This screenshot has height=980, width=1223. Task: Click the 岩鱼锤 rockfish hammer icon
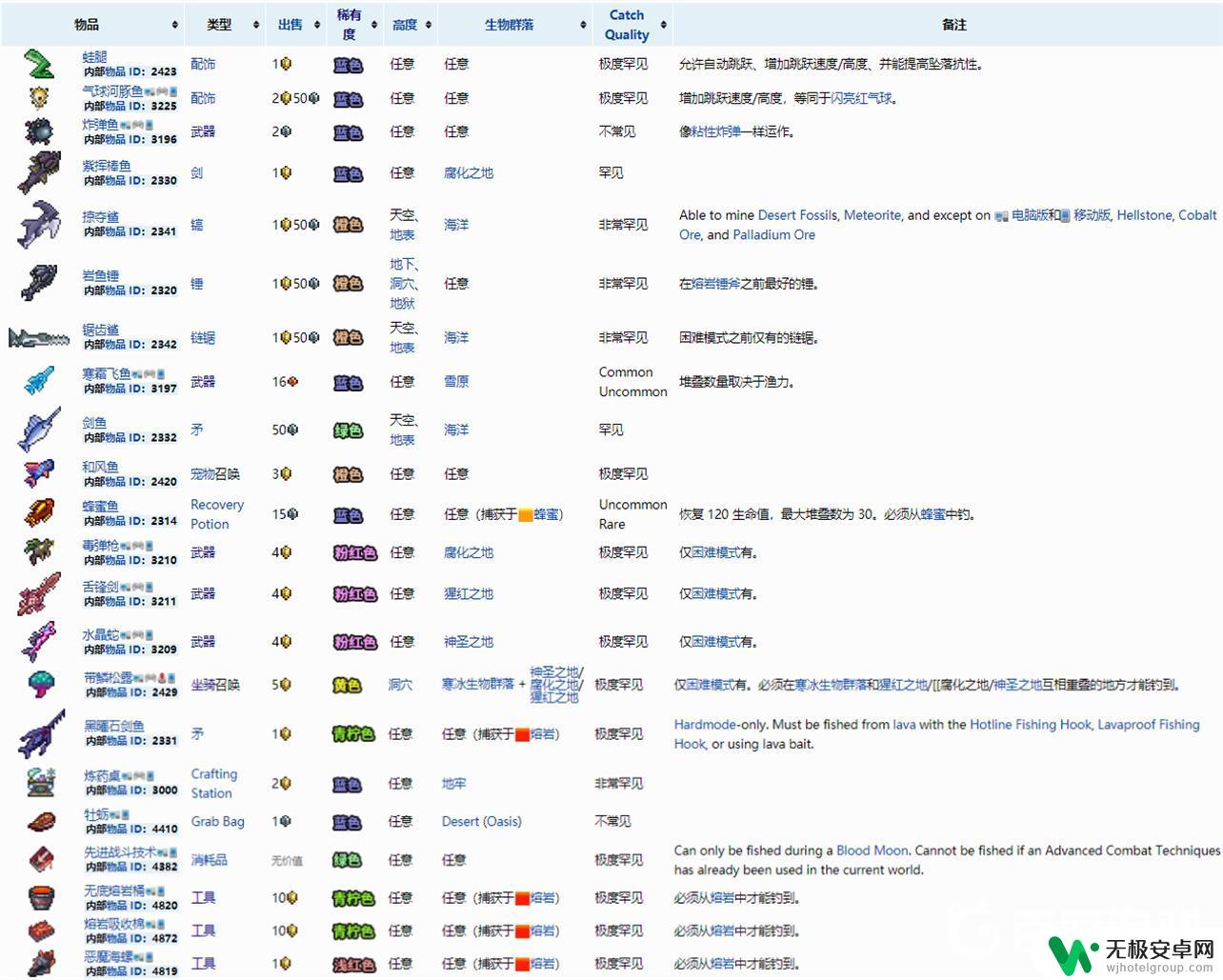tap(39, 283)
